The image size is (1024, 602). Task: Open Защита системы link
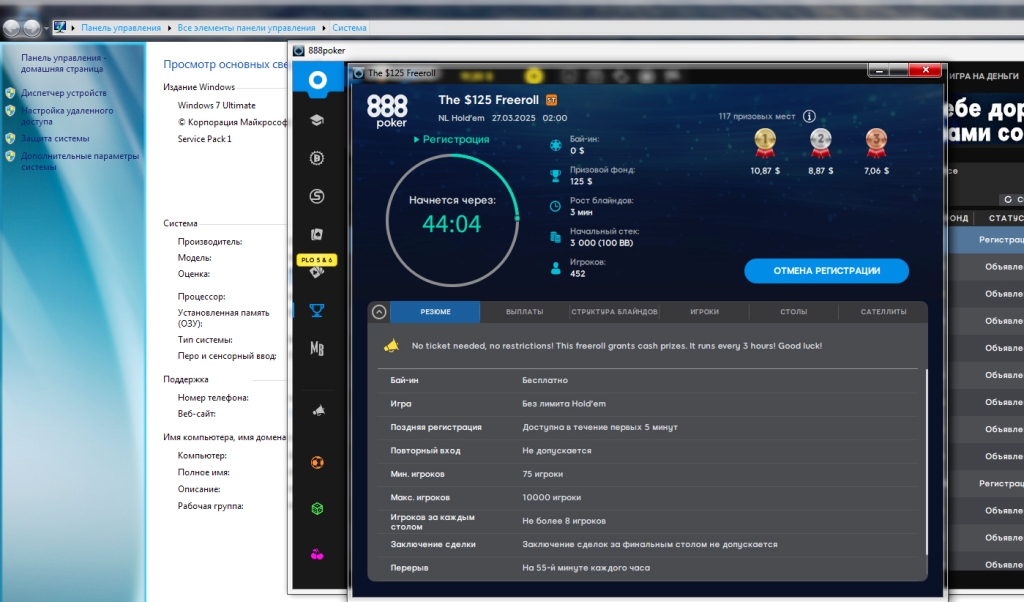[55, 138]
